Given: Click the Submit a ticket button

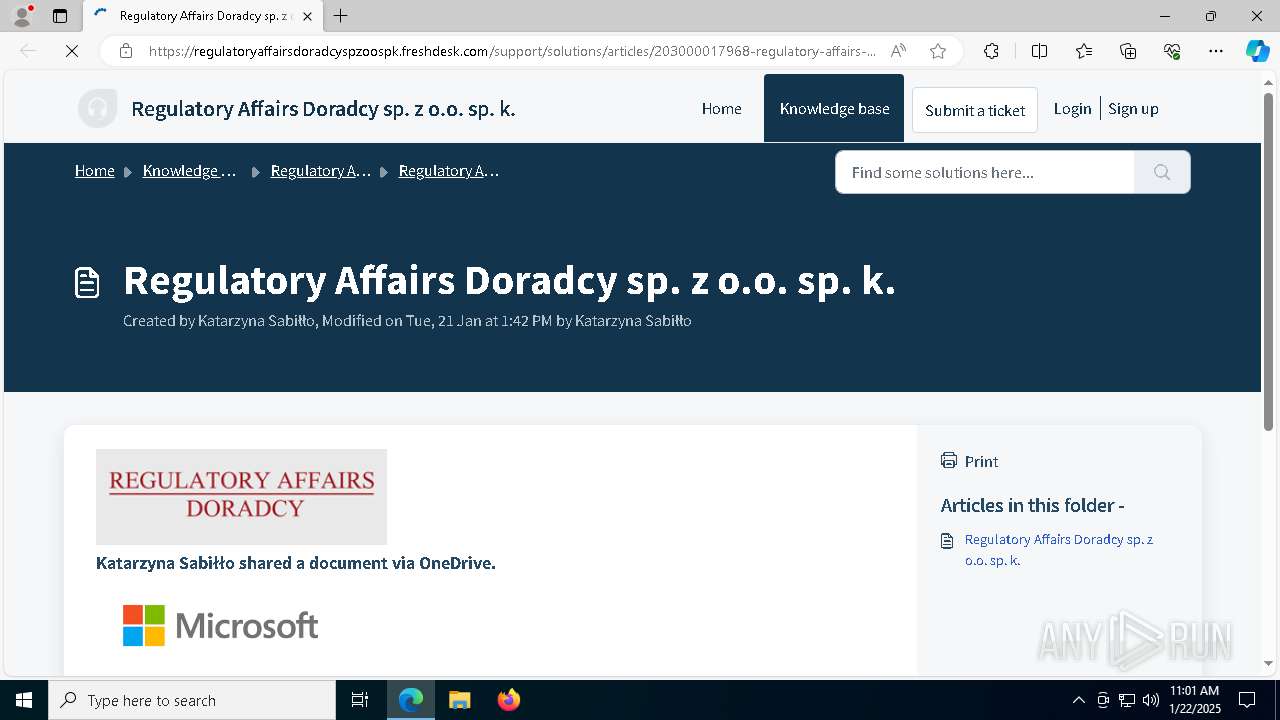Looking at the screenshot, I should tap(975, 110).
